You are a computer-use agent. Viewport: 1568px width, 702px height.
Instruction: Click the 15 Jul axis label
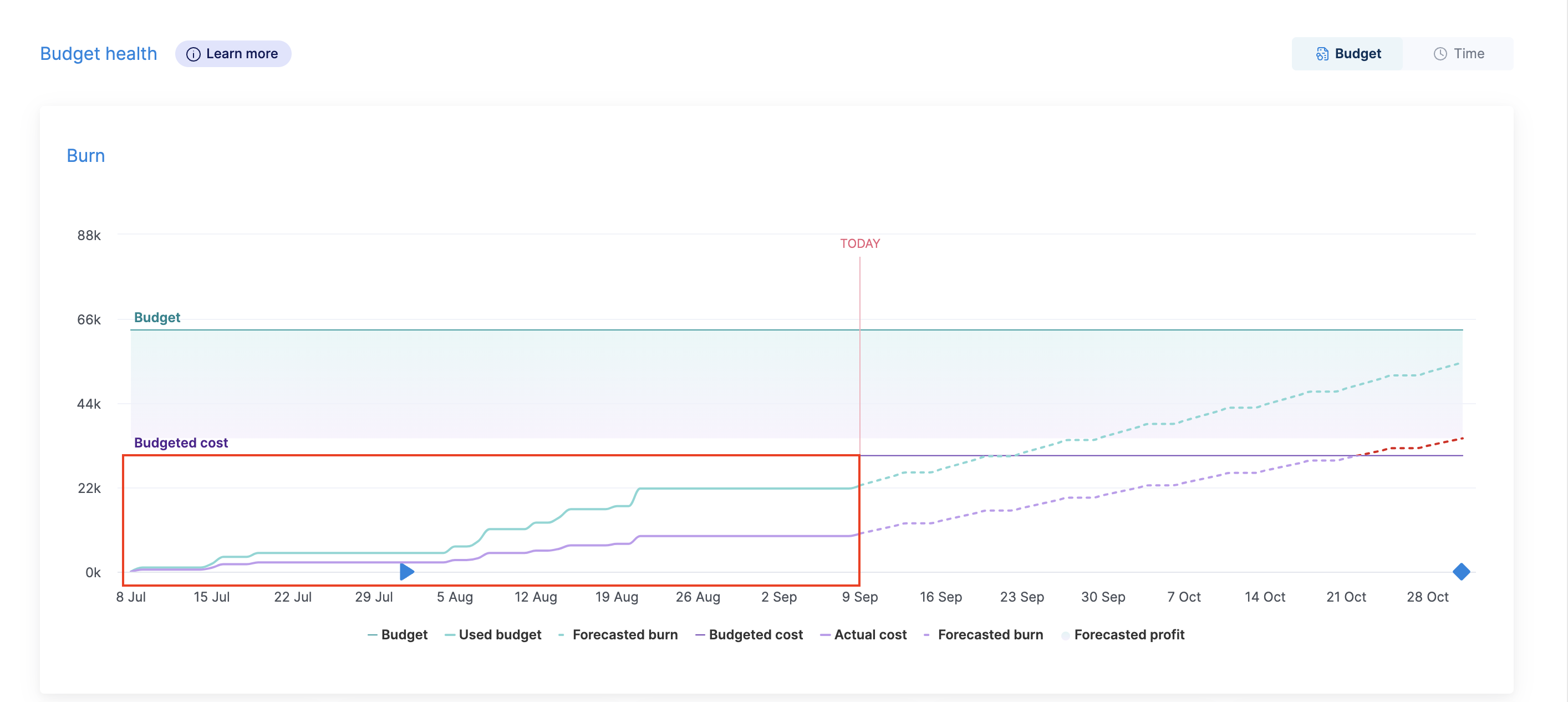click(211, 597)
